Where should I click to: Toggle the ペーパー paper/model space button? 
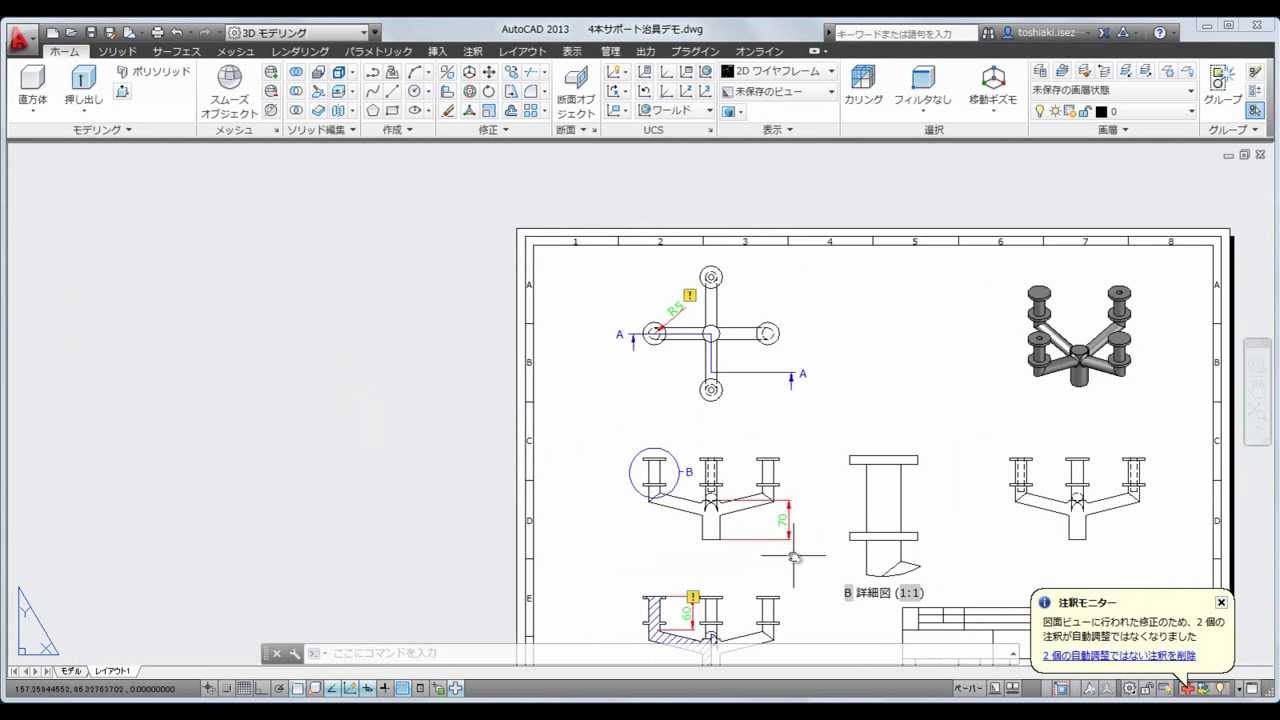click(x=969, y=688)
